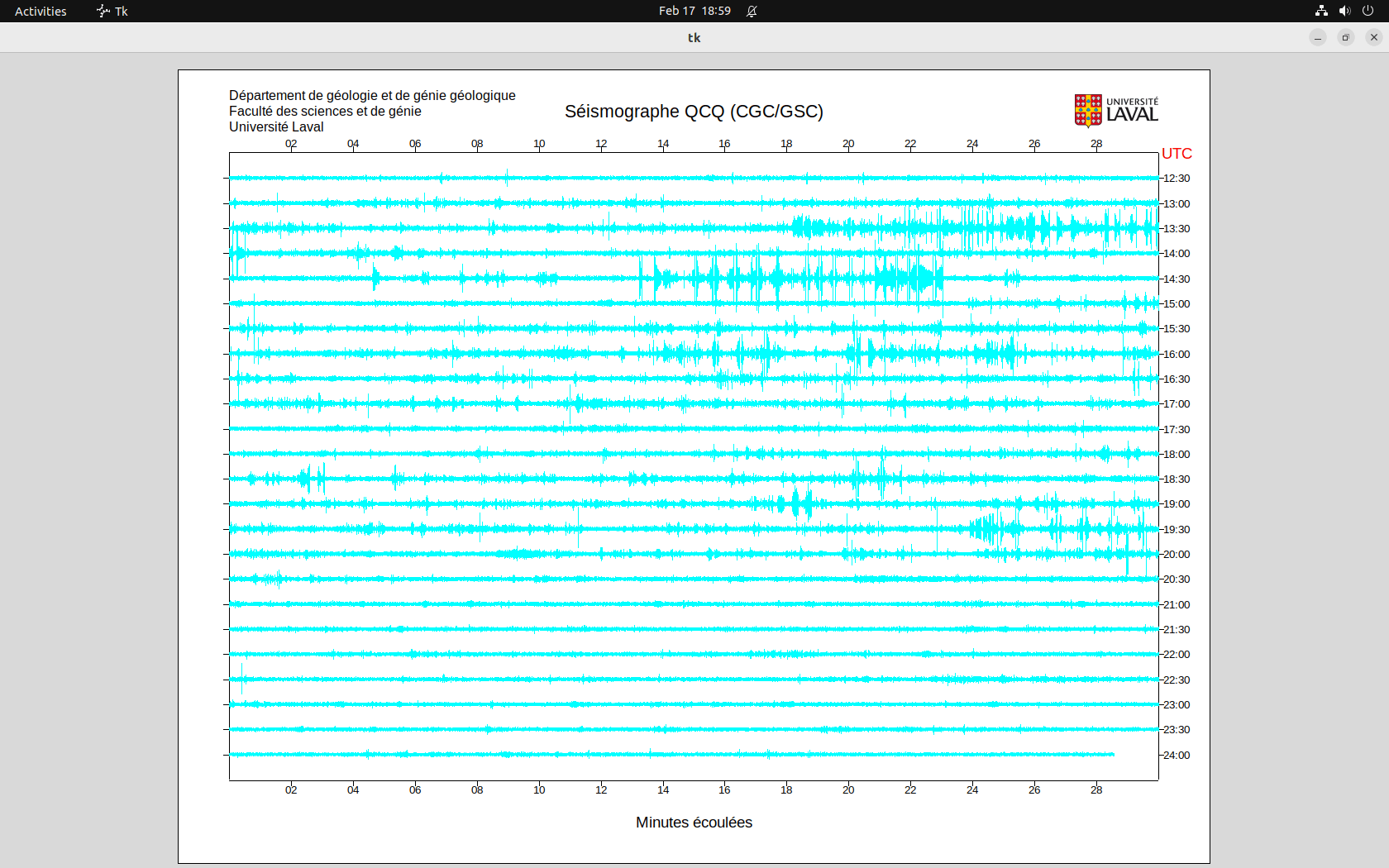1389x868 pixels.
Task: Open the power menu icon
Action: point(1368,11)
